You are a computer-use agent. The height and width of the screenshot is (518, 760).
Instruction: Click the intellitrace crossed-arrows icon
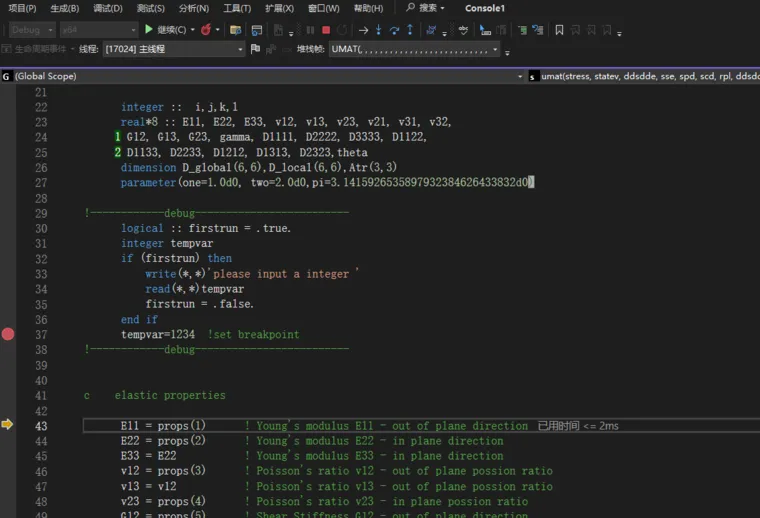click(431, 30)
